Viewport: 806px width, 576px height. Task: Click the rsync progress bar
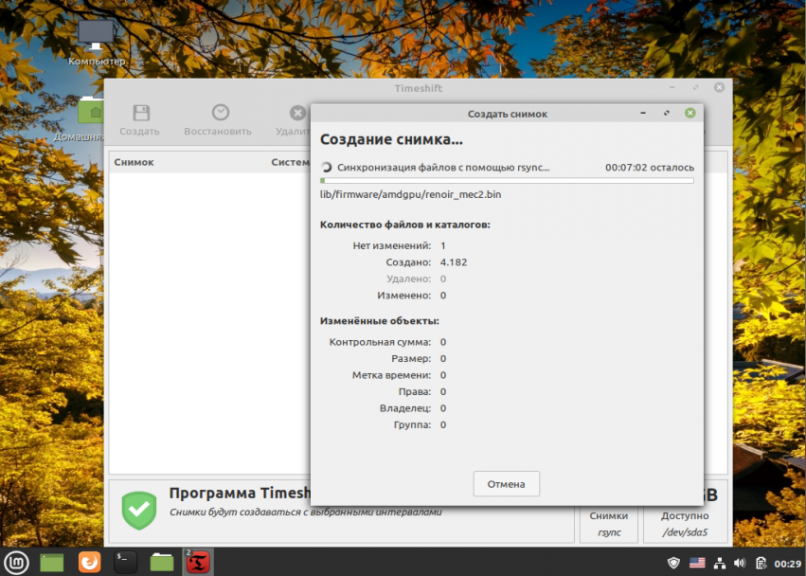pyautogui.click(x=507, y=180)
